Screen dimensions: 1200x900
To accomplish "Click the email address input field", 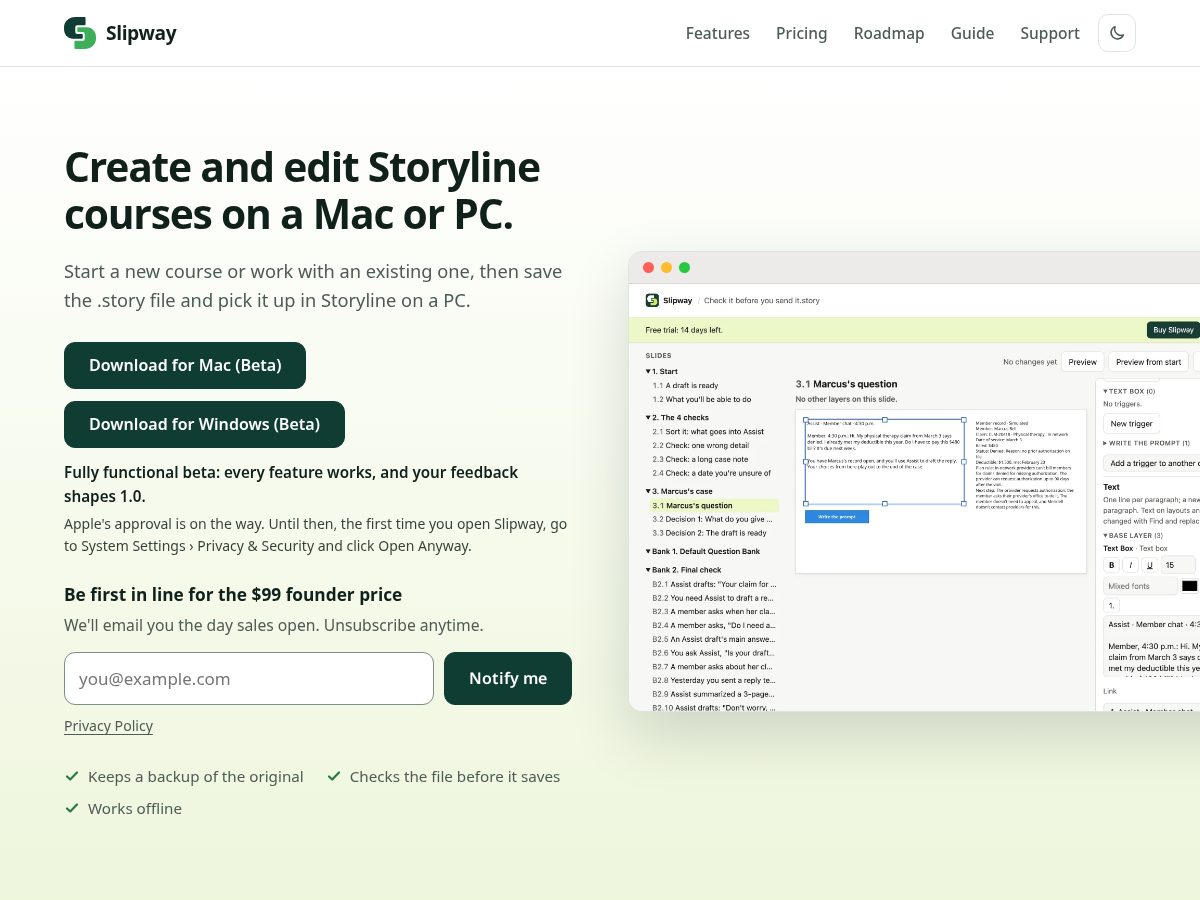I will [x=249, y=678].
